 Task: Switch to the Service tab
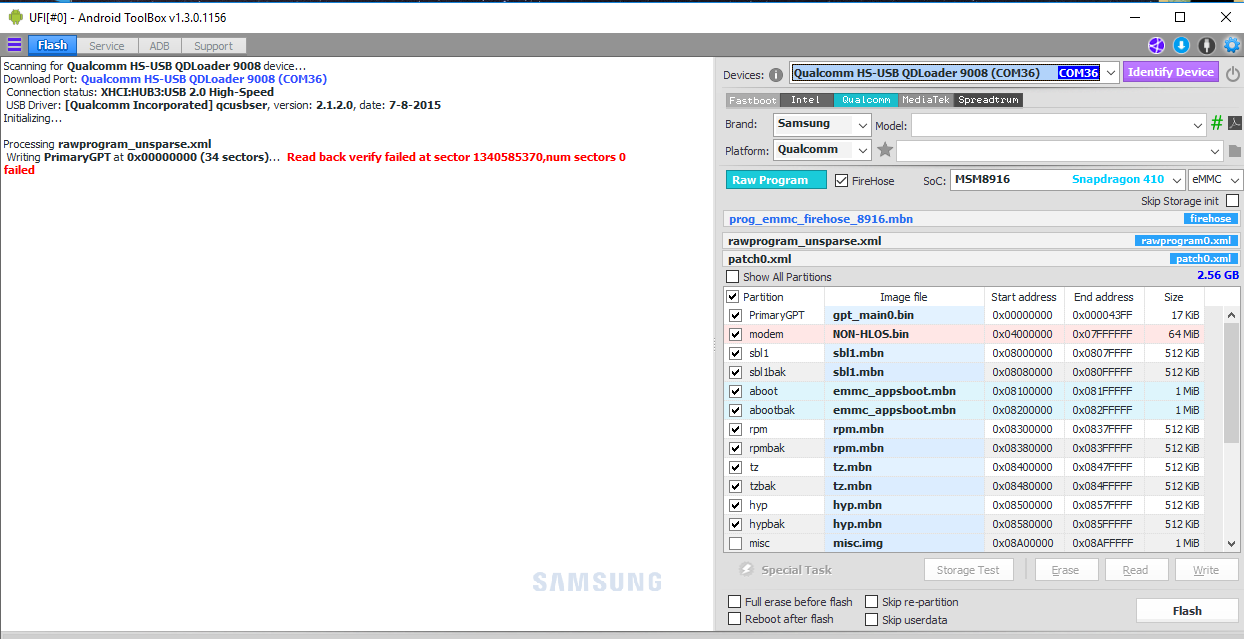(x=107, y=46)
